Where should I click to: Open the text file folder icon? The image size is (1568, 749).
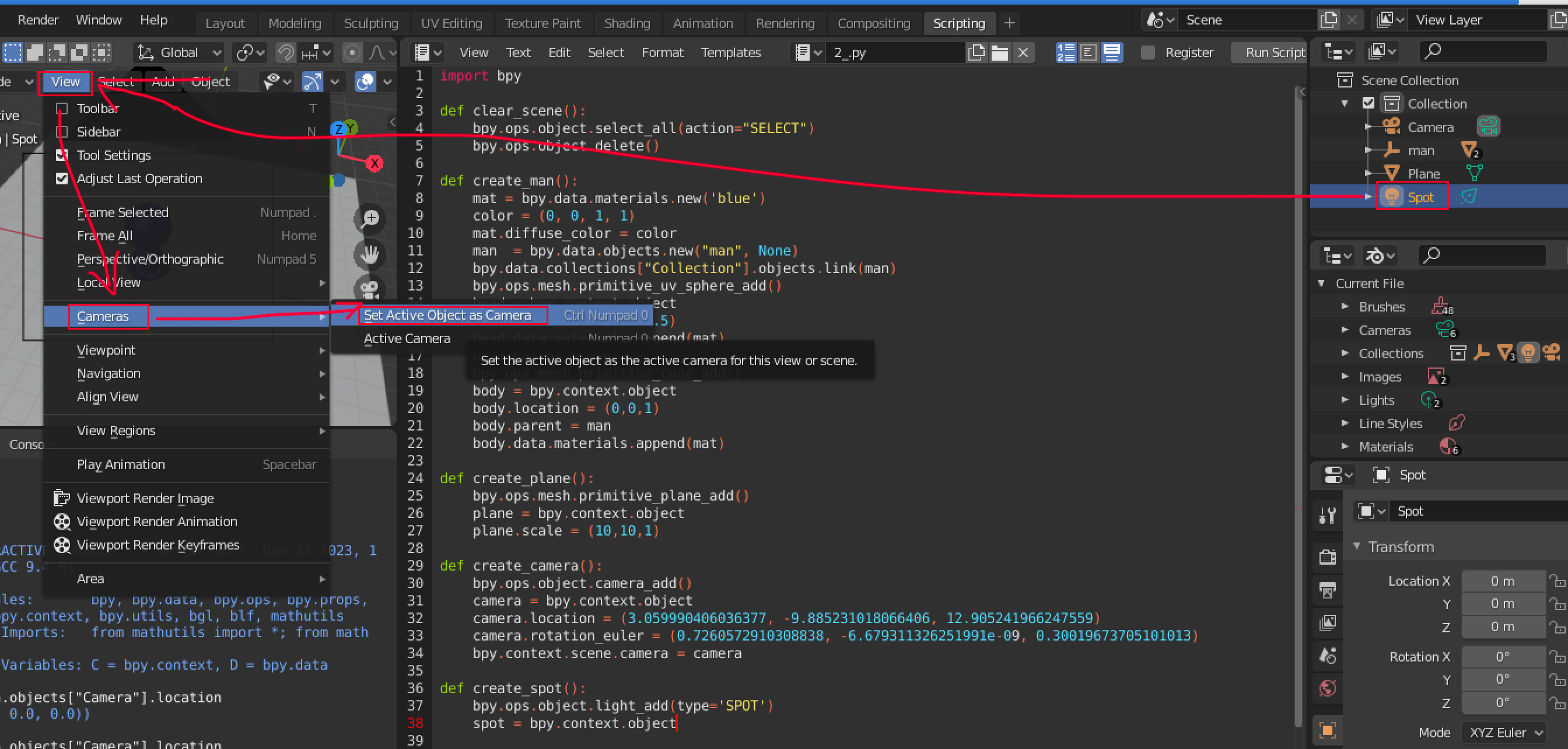999,53
